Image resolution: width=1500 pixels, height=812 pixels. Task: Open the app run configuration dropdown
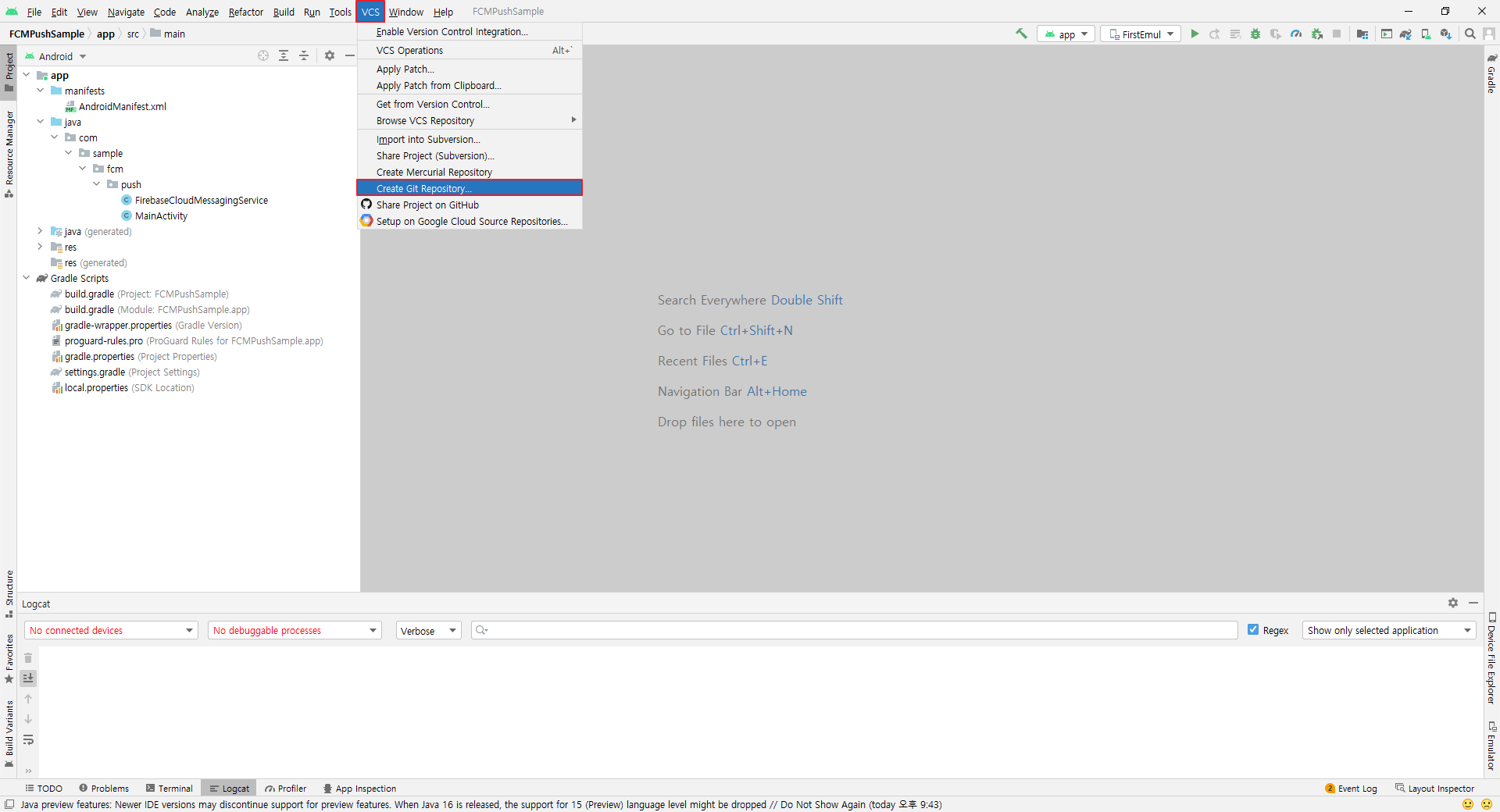(x=1066, y=34)
